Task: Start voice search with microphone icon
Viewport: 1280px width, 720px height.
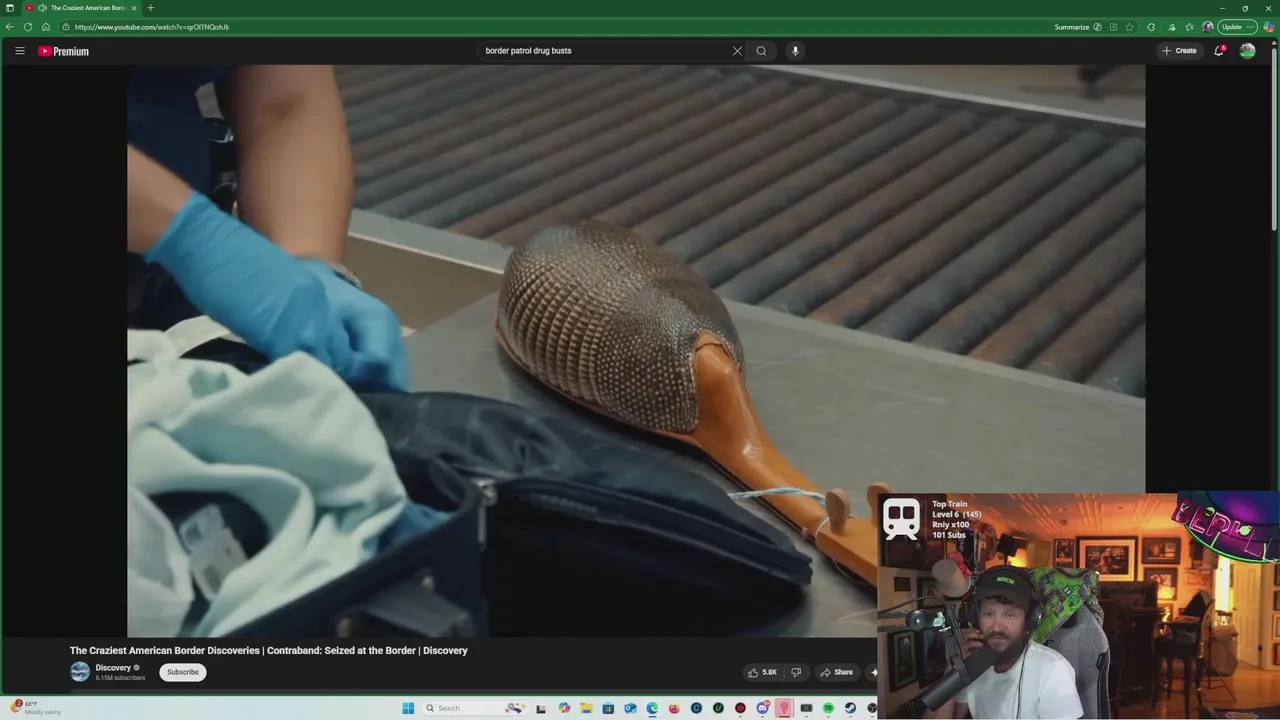Action: (x=795, y=51)
